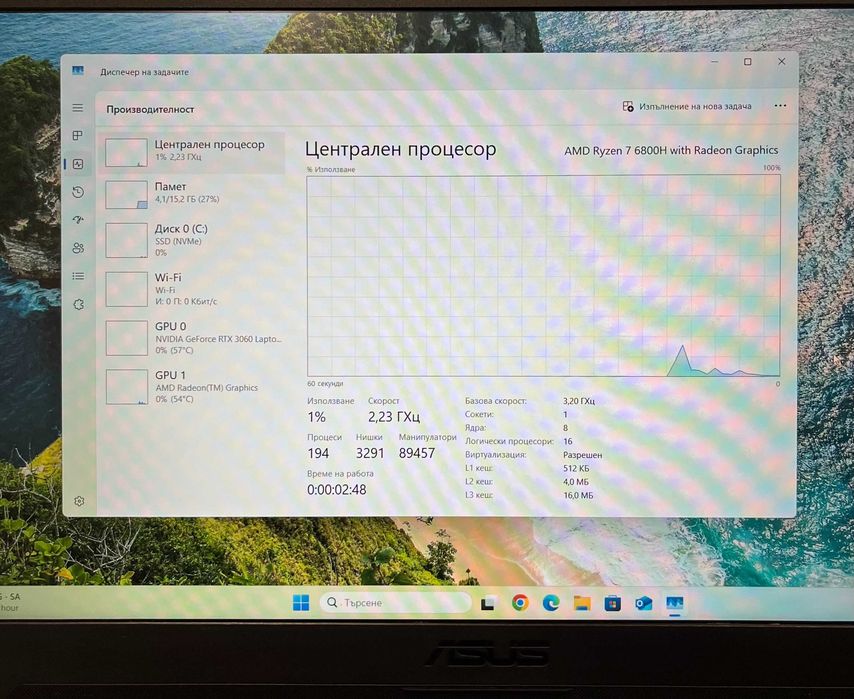Open Startup apps icon in sidebar
The height and width of the screenshot is (699, 854).
click(x=78, y=220)
